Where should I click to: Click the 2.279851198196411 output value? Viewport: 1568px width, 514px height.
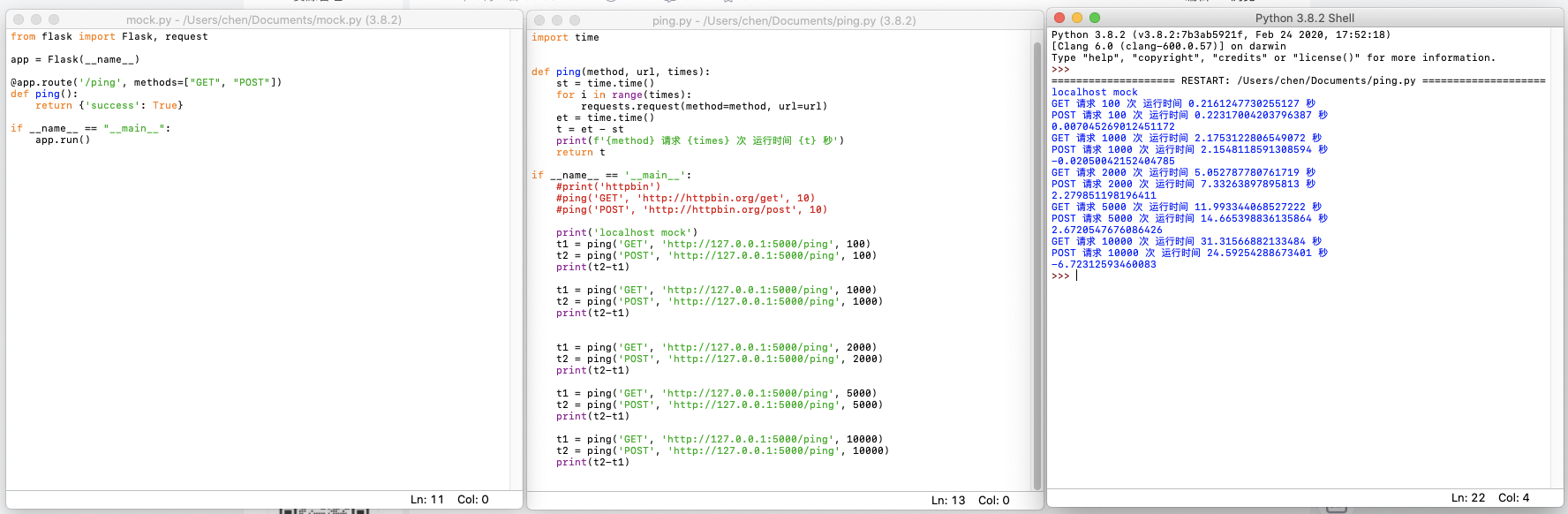coord(1104,196)
